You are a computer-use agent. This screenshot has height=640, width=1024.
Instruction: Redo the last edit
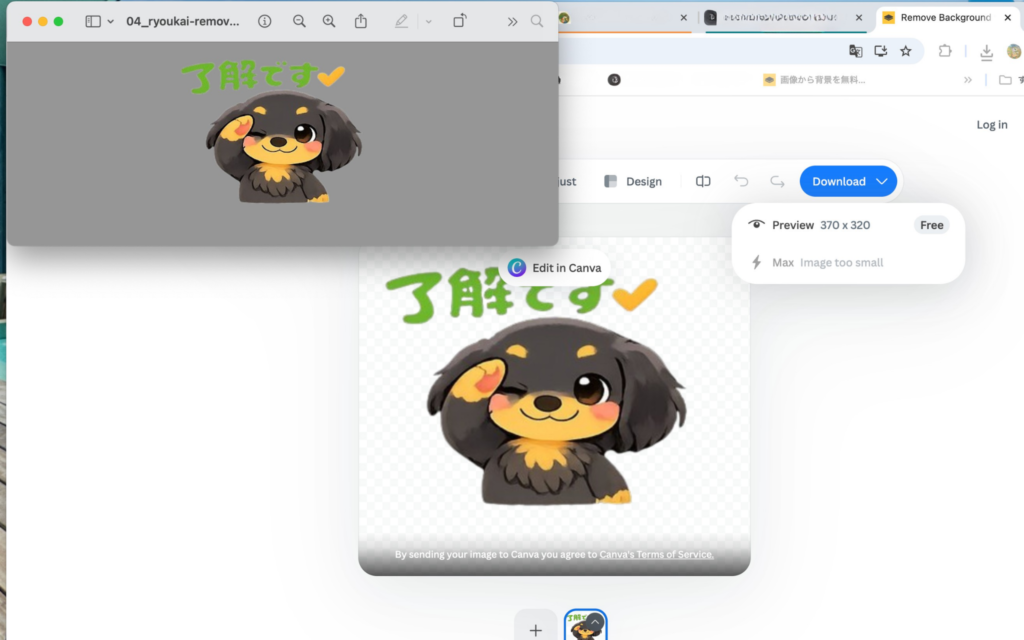[777, 181]
